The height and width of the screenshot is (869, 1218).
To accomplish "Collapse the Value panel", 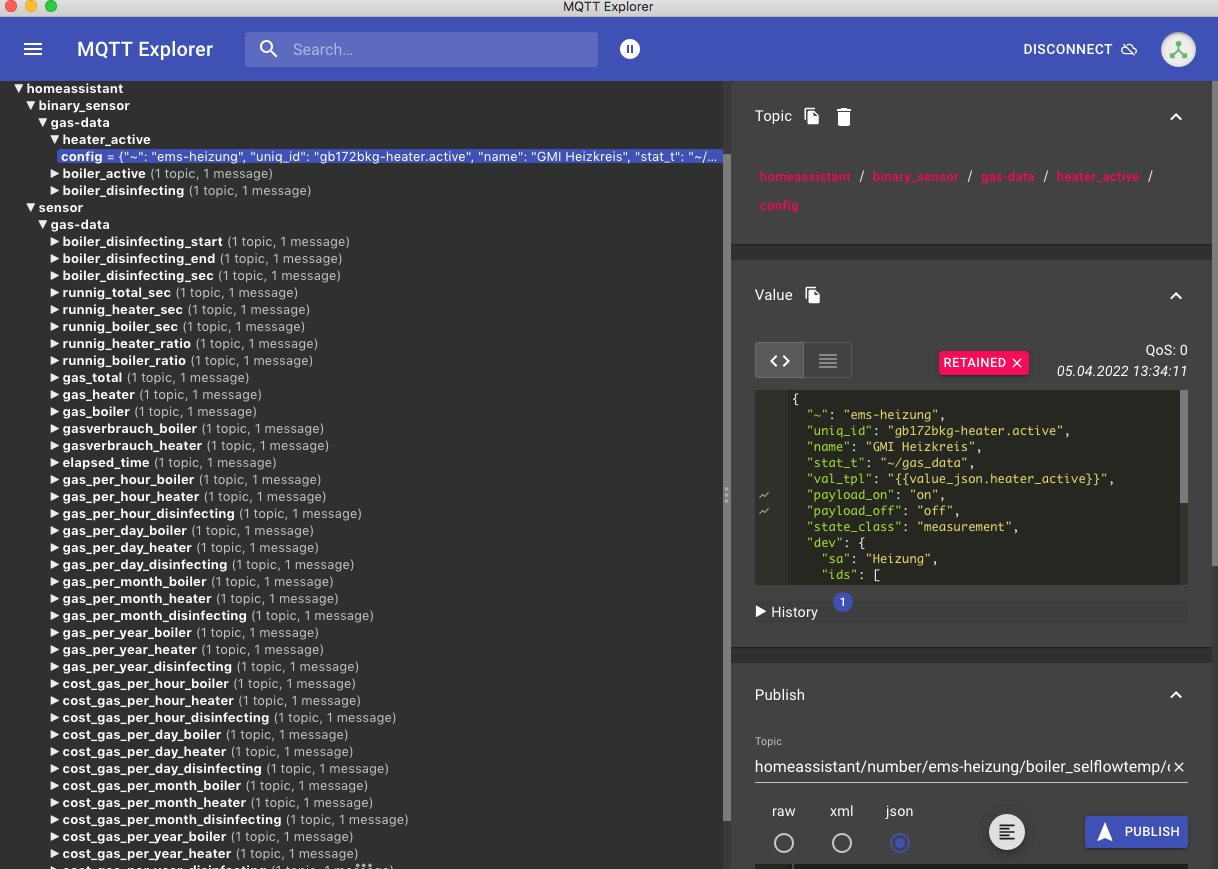I will coord(1176,296).
